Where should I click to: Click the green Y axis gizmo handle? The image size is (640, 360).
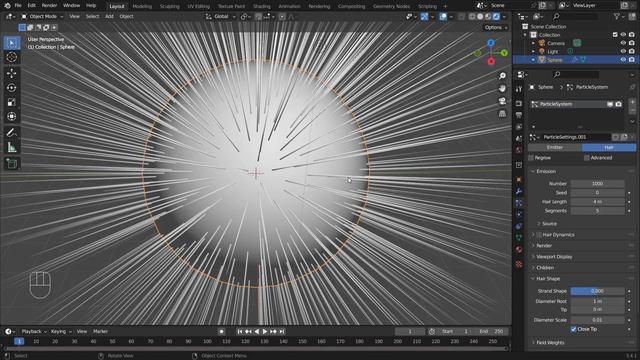504,53
